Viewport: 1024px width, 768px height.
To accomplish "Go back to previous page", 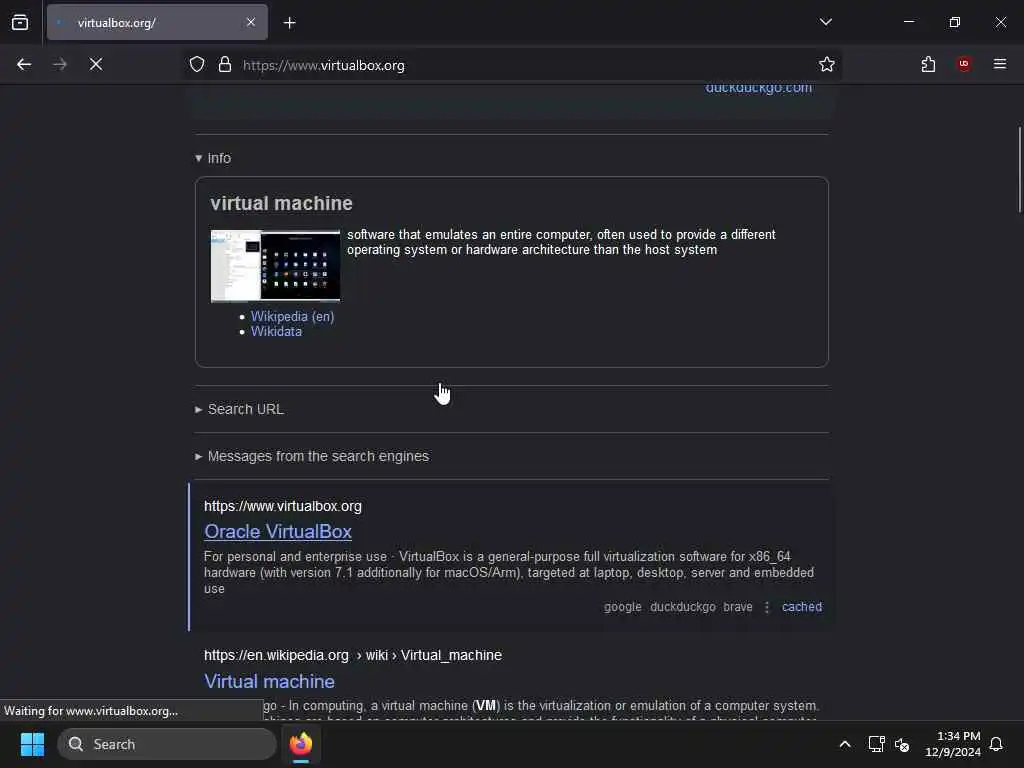I will click(x=24, y=64).
